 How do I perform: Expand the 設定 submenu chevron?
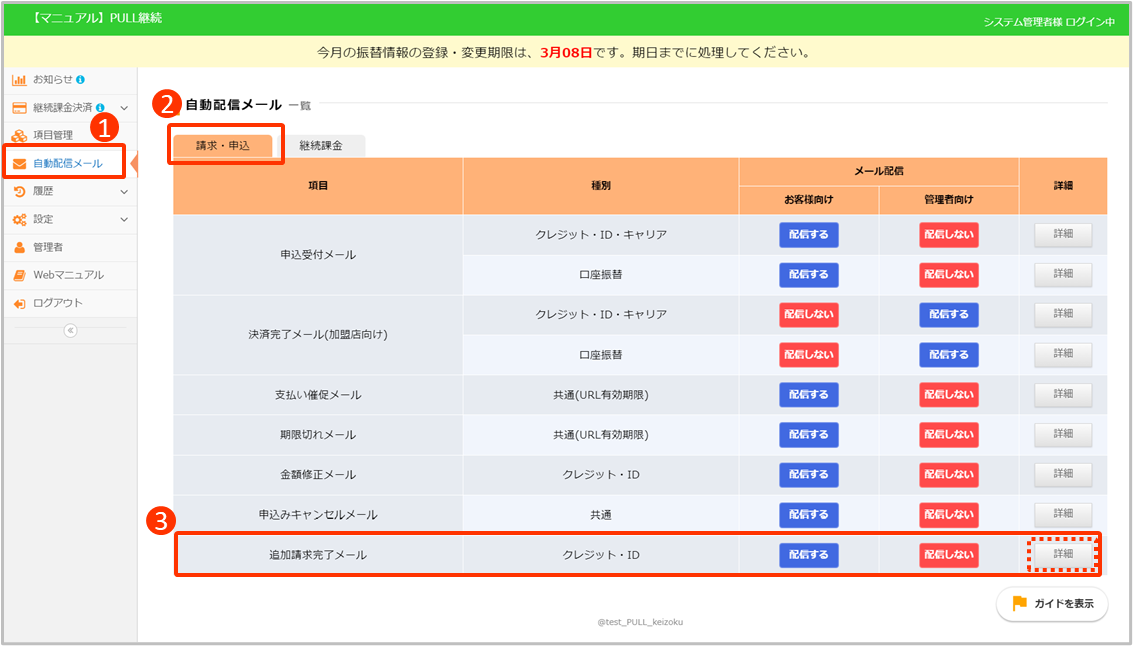(x=124, y=219)
